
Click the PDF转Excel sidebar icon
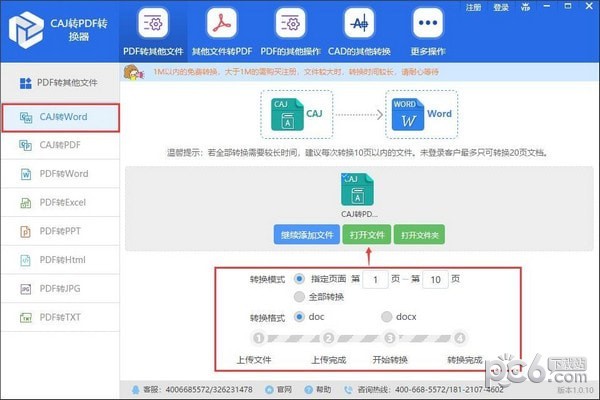[26, 202]
